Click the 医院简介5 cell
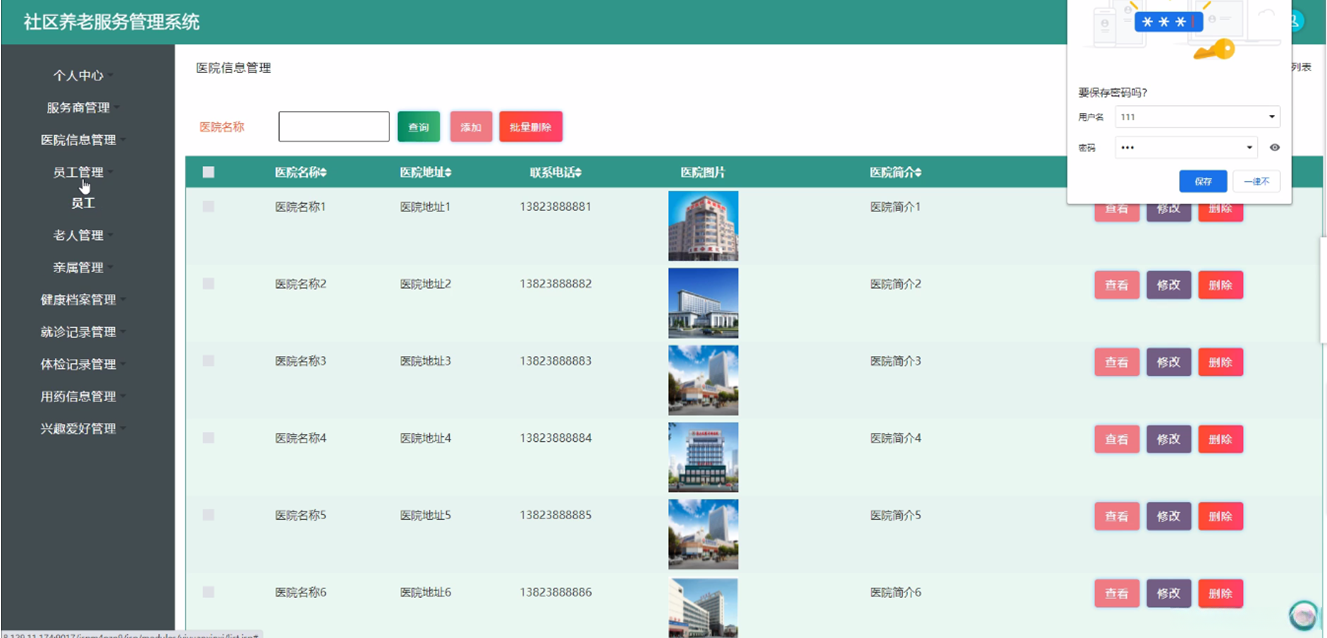The height and width of the screenshot is (638, 1327). click(895, 515)
